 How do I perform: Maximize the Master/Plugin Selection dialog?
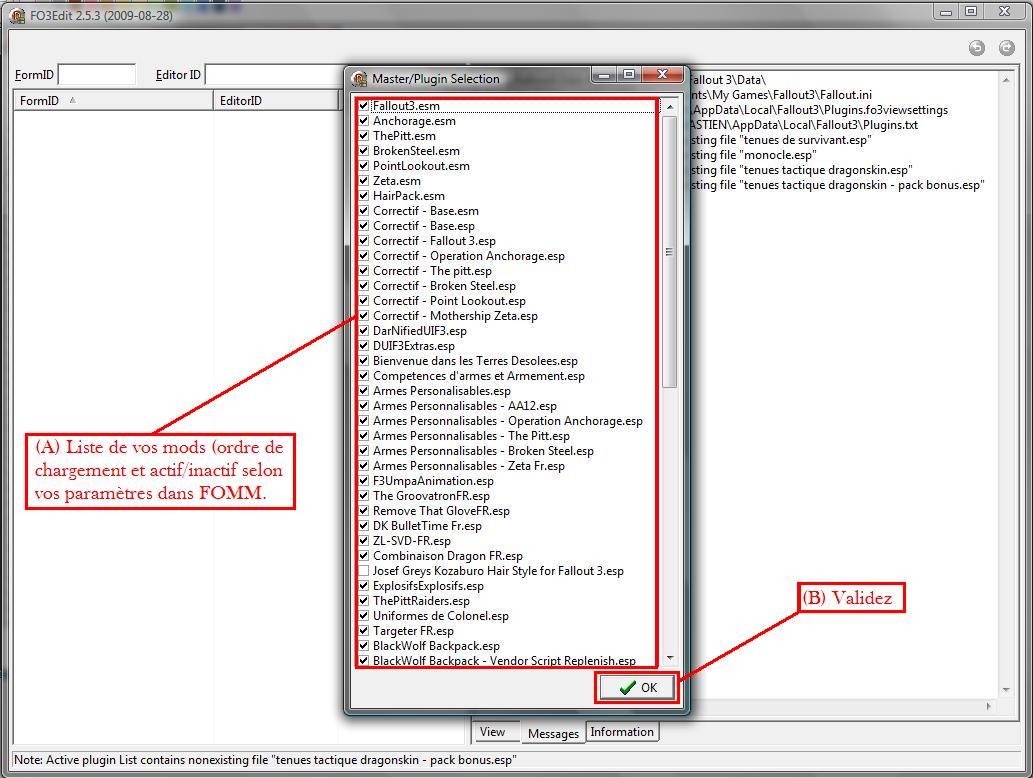[629, 75]
